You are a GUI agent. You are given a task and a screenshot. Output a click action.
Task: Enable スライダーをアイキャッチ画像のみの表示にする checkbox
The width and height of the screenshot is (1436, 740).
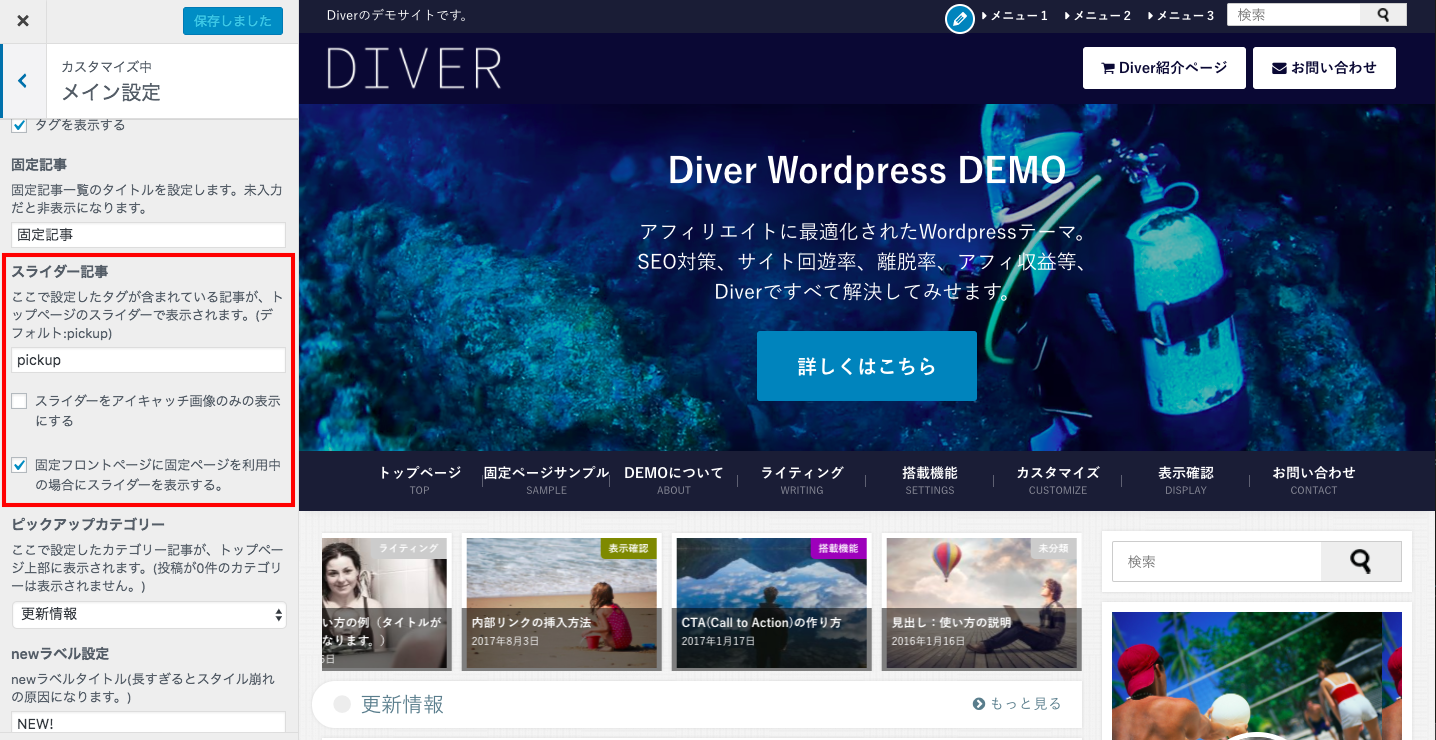19,401
